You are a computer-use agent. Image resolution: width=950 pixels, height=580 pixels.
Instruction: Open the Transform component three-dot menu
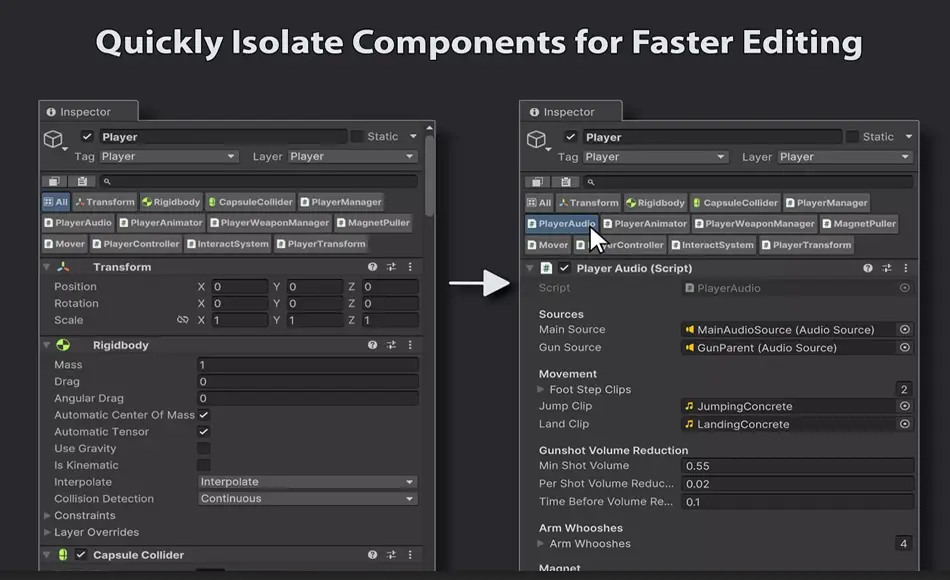pos(410,267)
